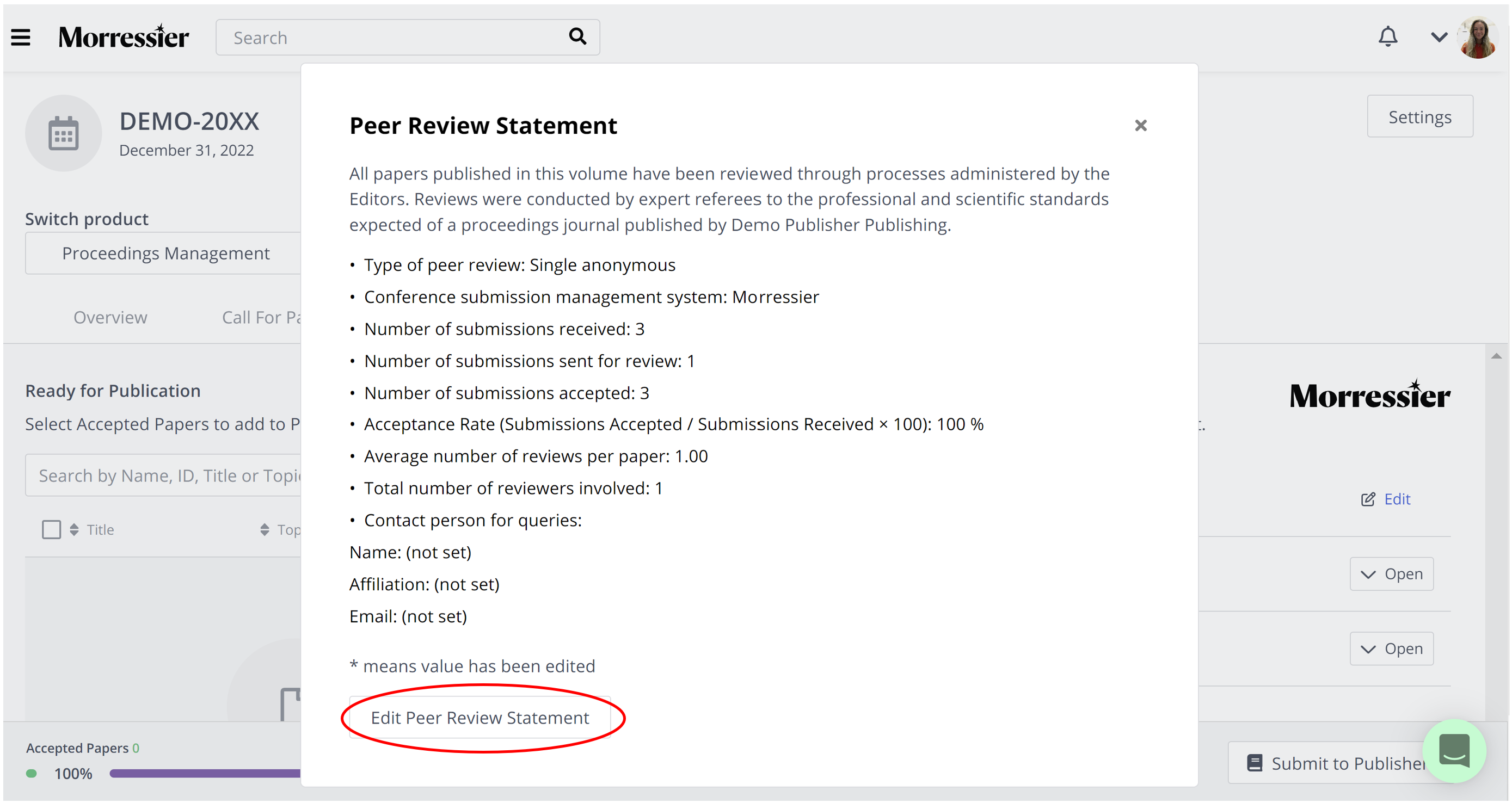Open the Proceedings Management product switcher
The image size is (1512, 803).
point(163,254)
